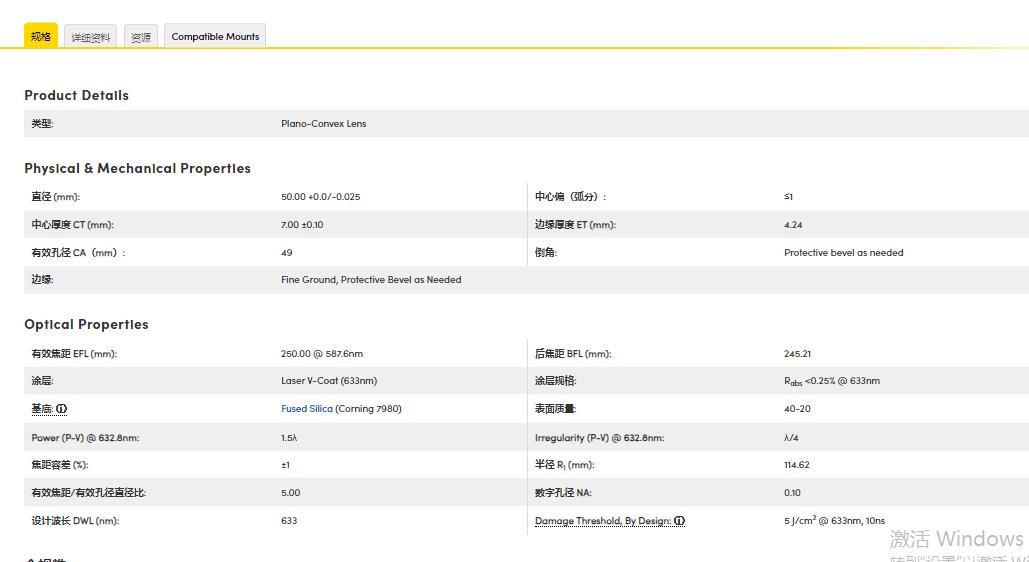Select the 资源 tab

(141, 37)
